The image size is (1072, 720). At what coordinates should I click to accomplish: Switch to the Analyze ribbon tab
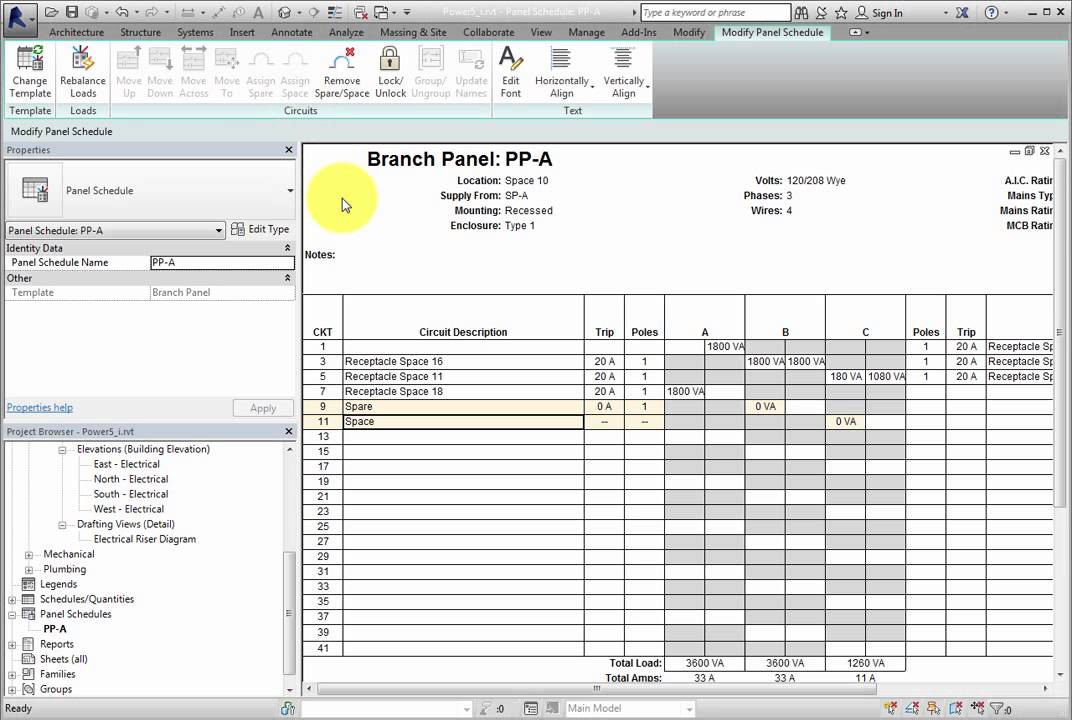(346, 32)
